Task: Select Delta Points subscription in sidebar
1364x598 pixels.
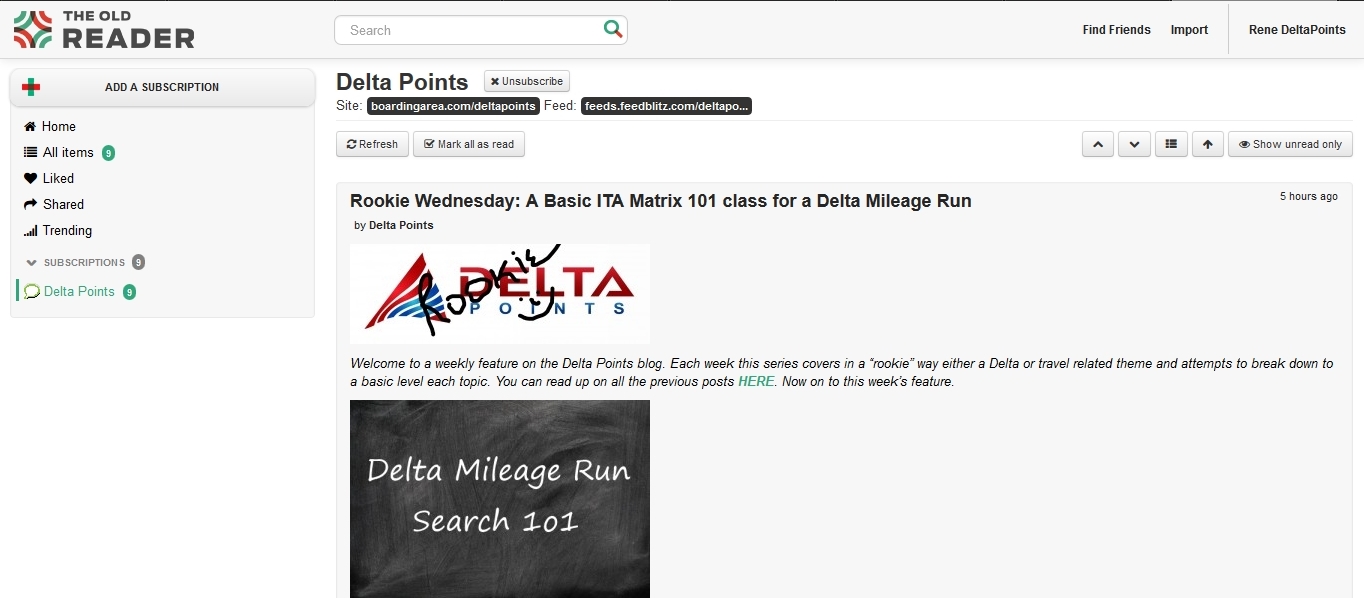Action: click(x=79, y=291)
